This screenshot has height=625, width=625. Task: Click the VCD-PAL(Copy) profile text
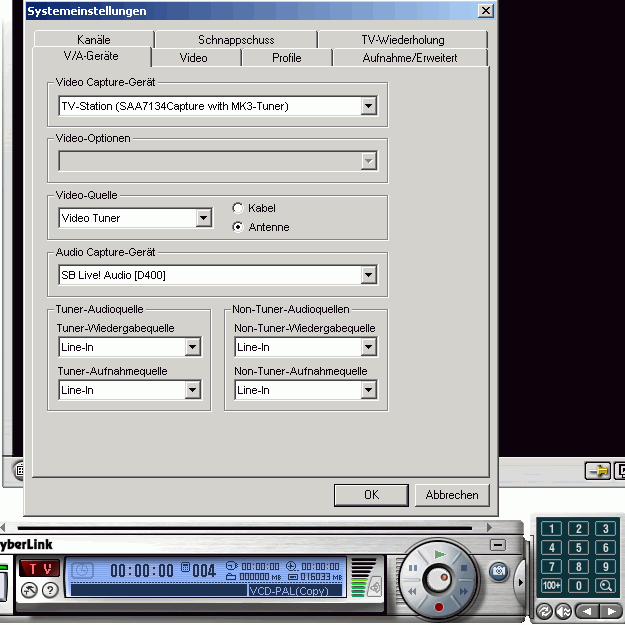[x=289, y=590]
